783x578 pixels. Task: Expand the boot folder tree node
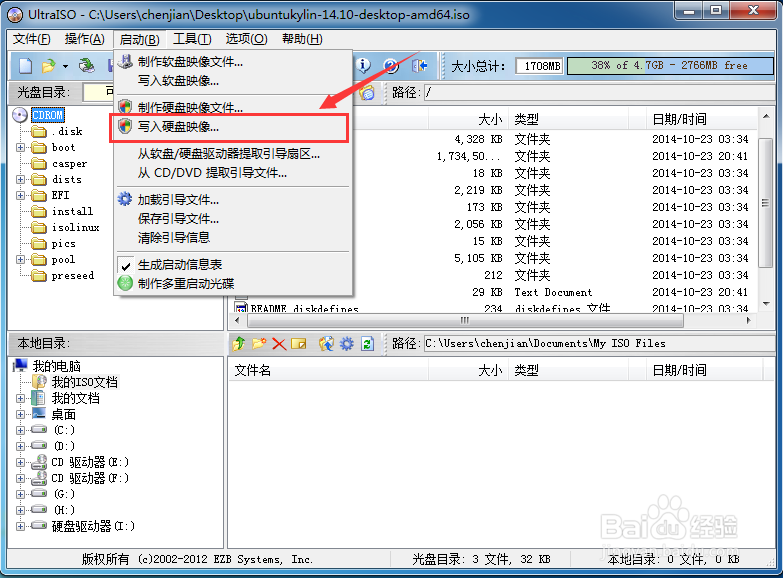(x=20, y=147)
